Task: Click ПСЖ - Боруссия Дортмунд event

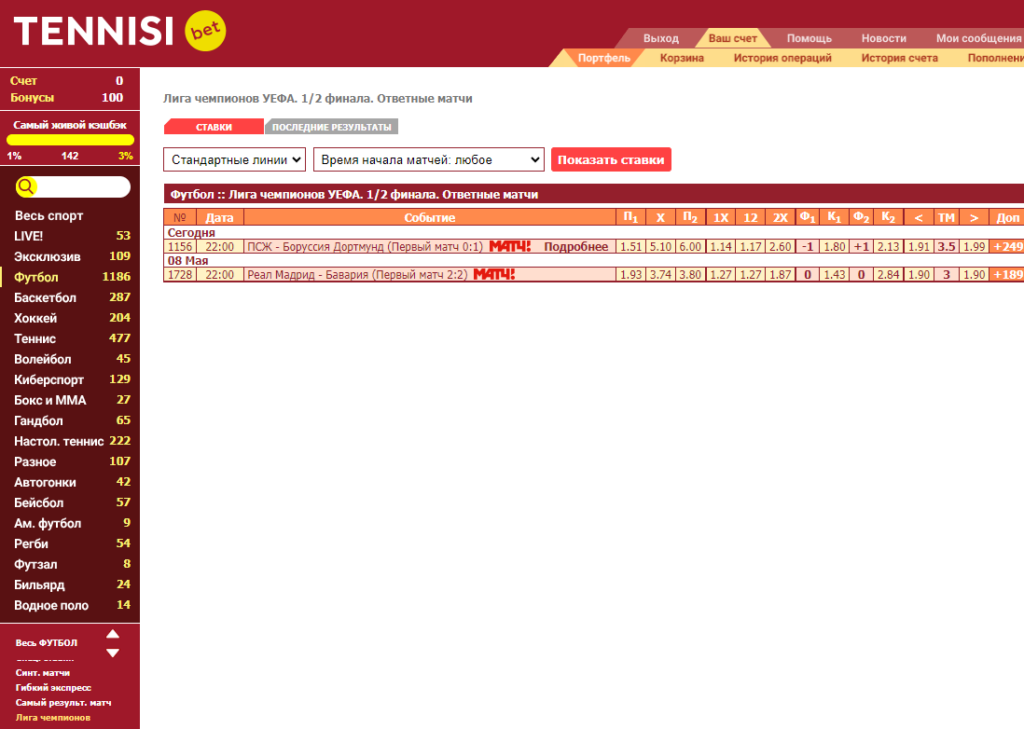Action: [x=364, y=246]
